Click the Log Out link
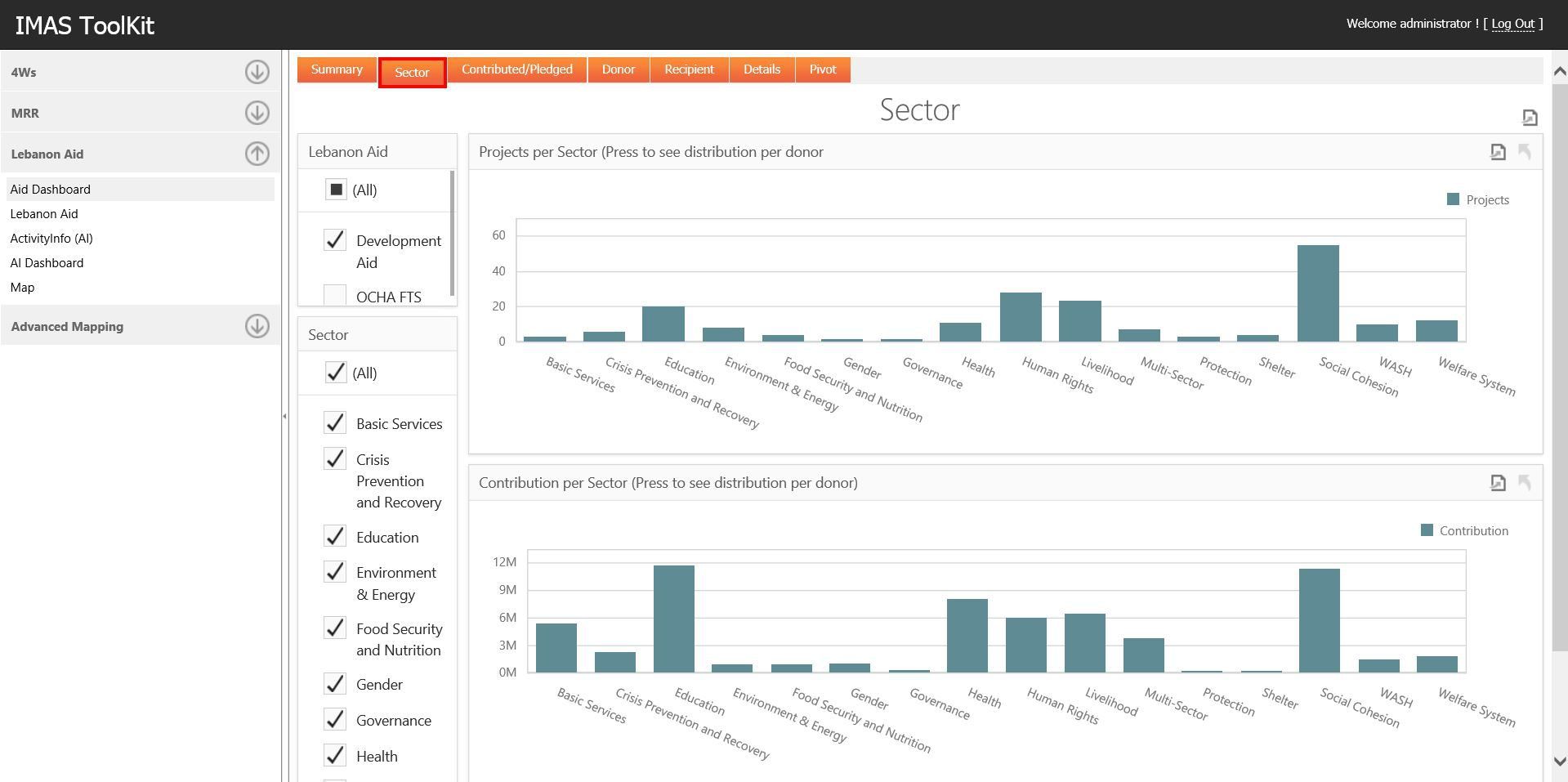The width and height of the screenshot is (1568, 782). (1513, 24)
